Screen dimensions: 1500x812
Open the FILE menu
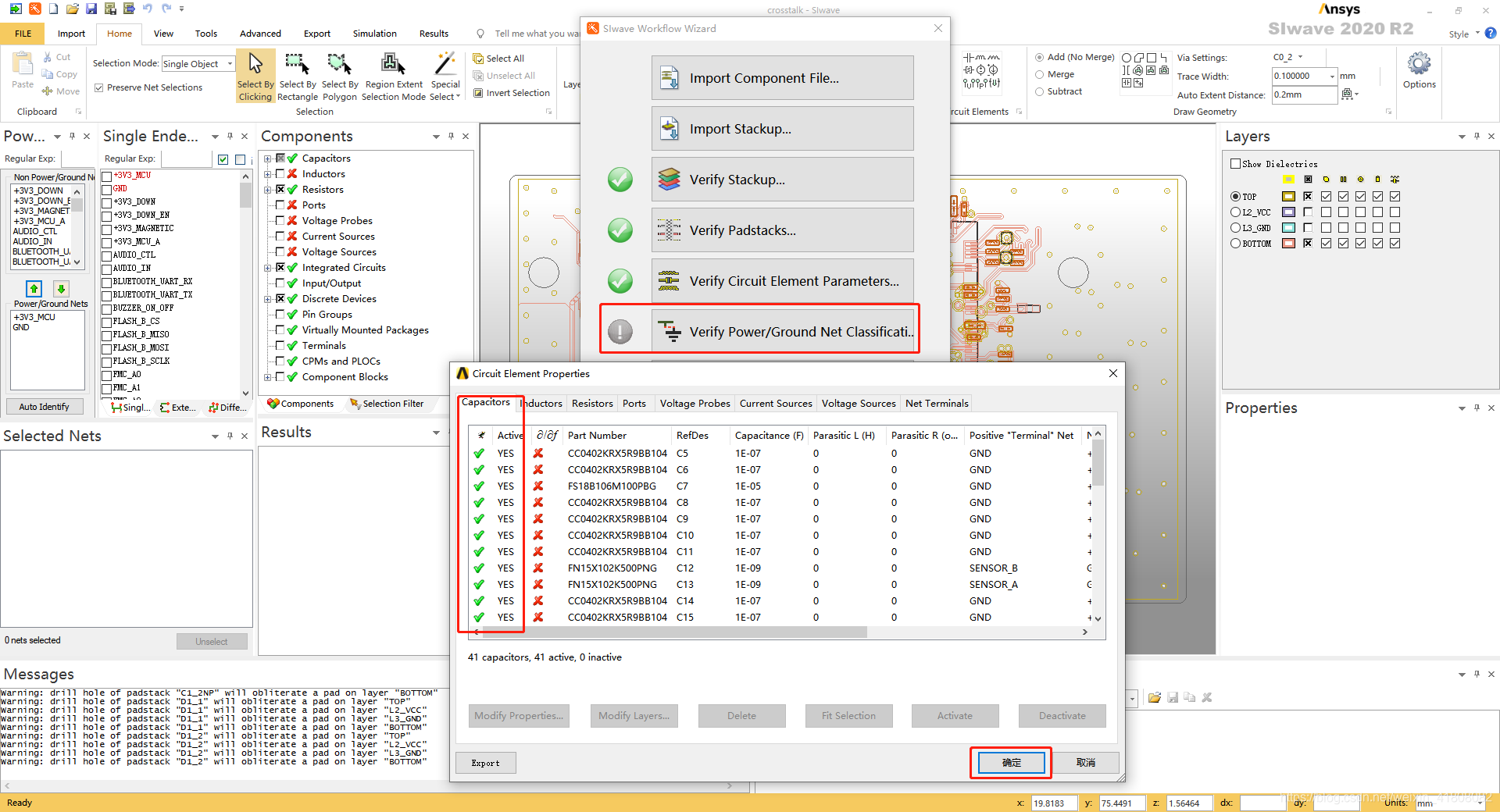tap(23, 34)
